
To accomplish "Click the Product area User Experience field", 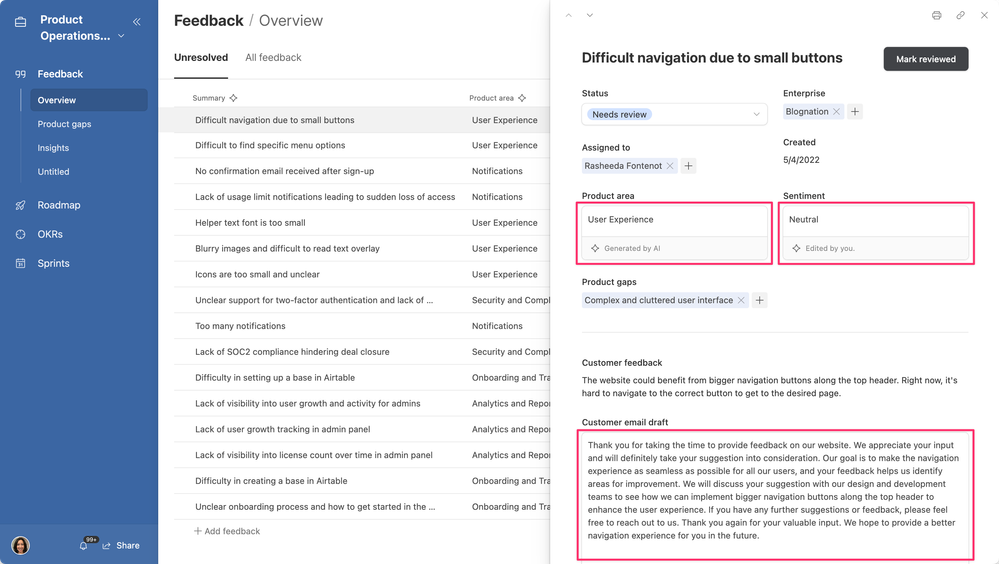I will click(674, 220).
